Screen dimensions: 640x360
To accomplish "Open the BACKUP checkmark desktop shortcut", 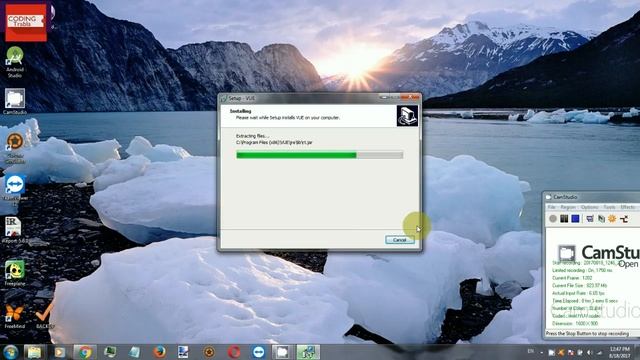I will pos(44,316).
